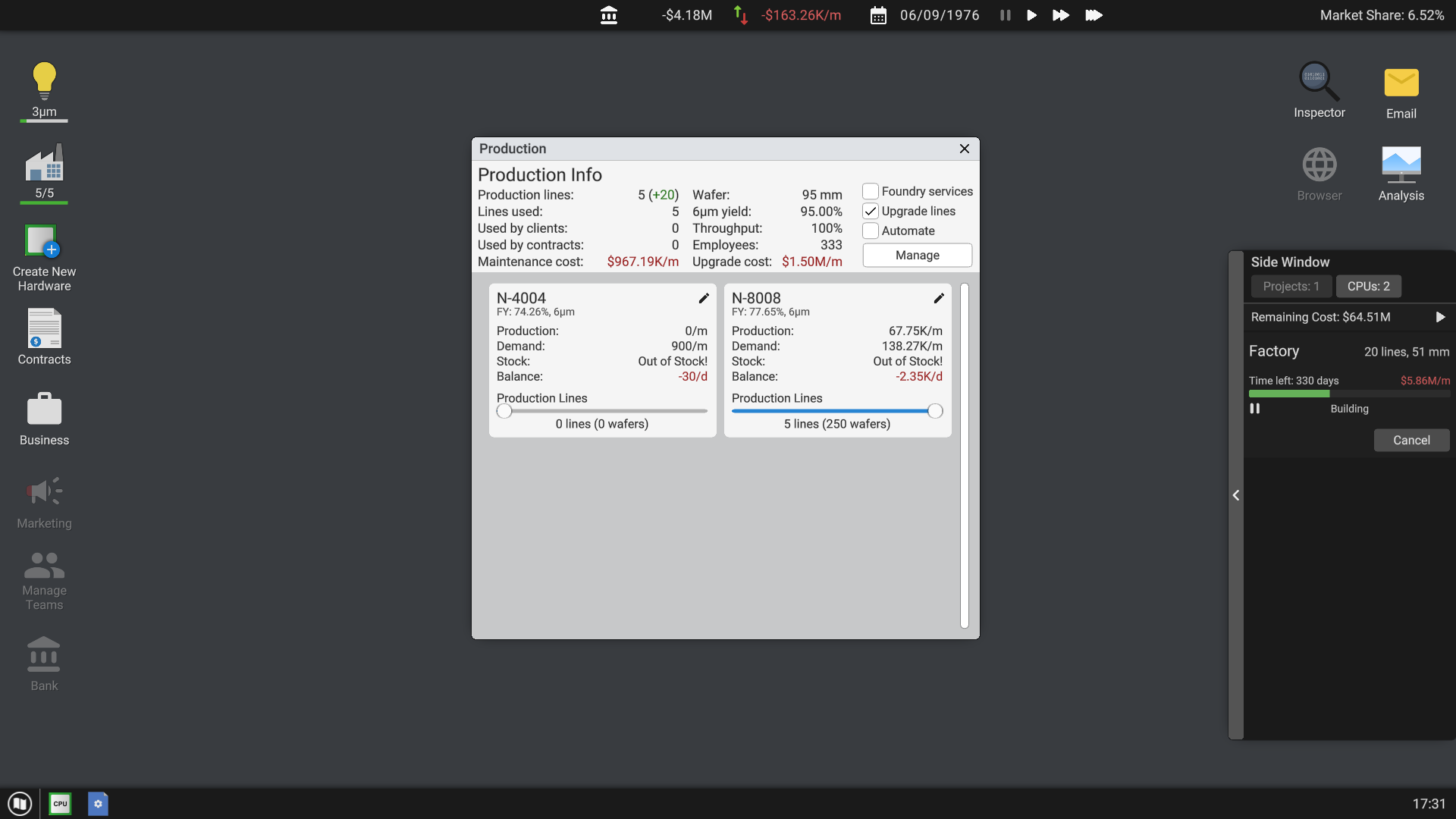
Task: Open the Contracts document icon
Action: pyautogui.click(x=44, y=328)
